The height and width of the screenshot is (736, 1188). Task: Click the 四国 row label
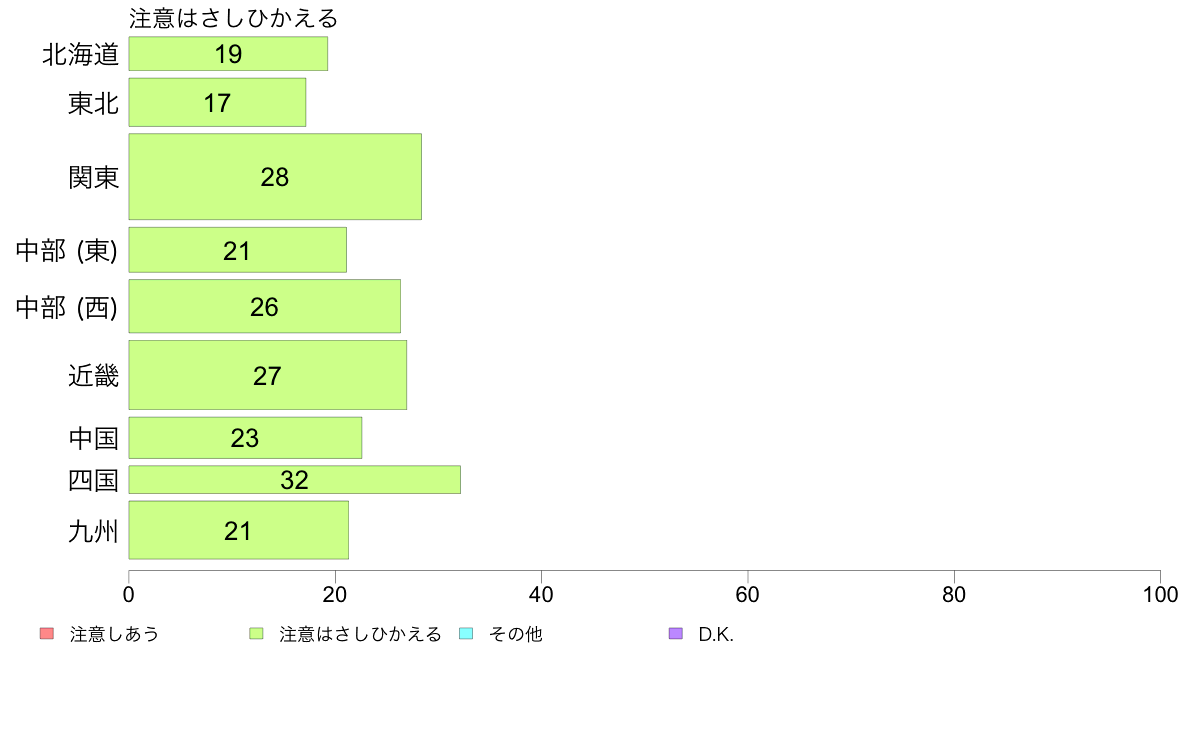click(94, 481)
